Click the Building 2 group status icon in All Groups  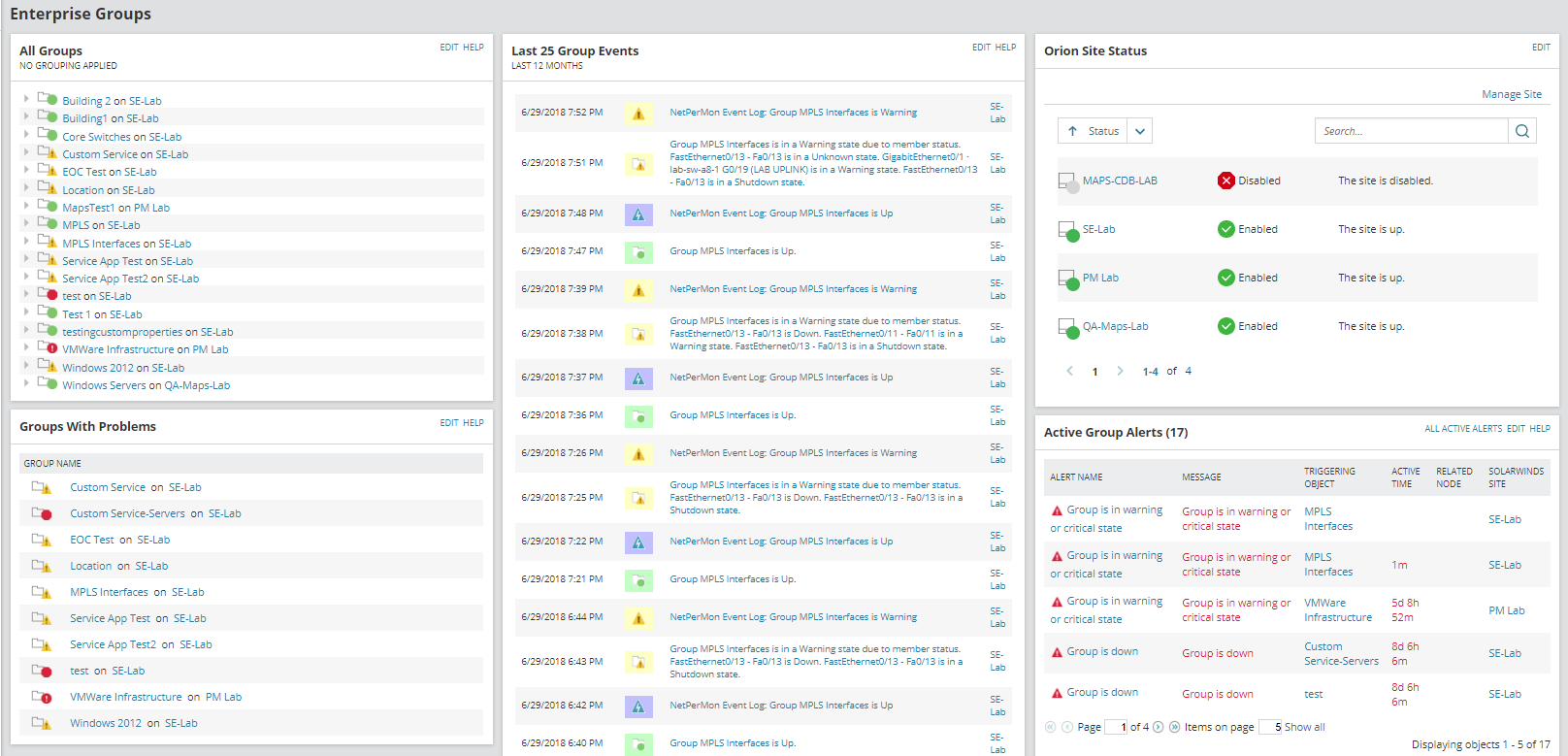[48, 99]
